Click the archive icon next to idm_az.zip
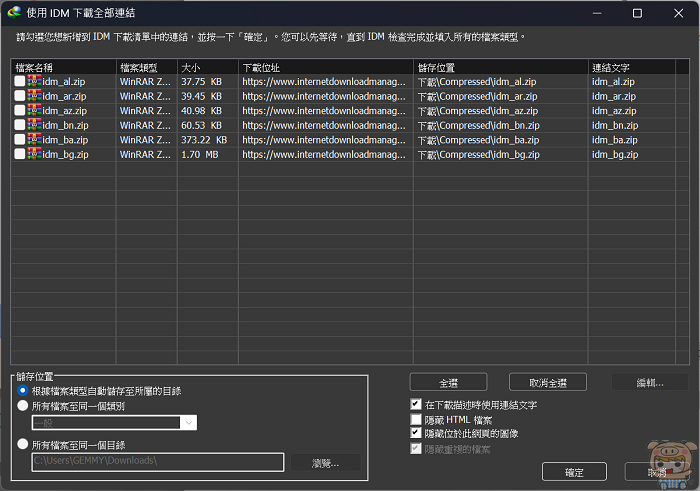700x491 pixels. point(35,111)
